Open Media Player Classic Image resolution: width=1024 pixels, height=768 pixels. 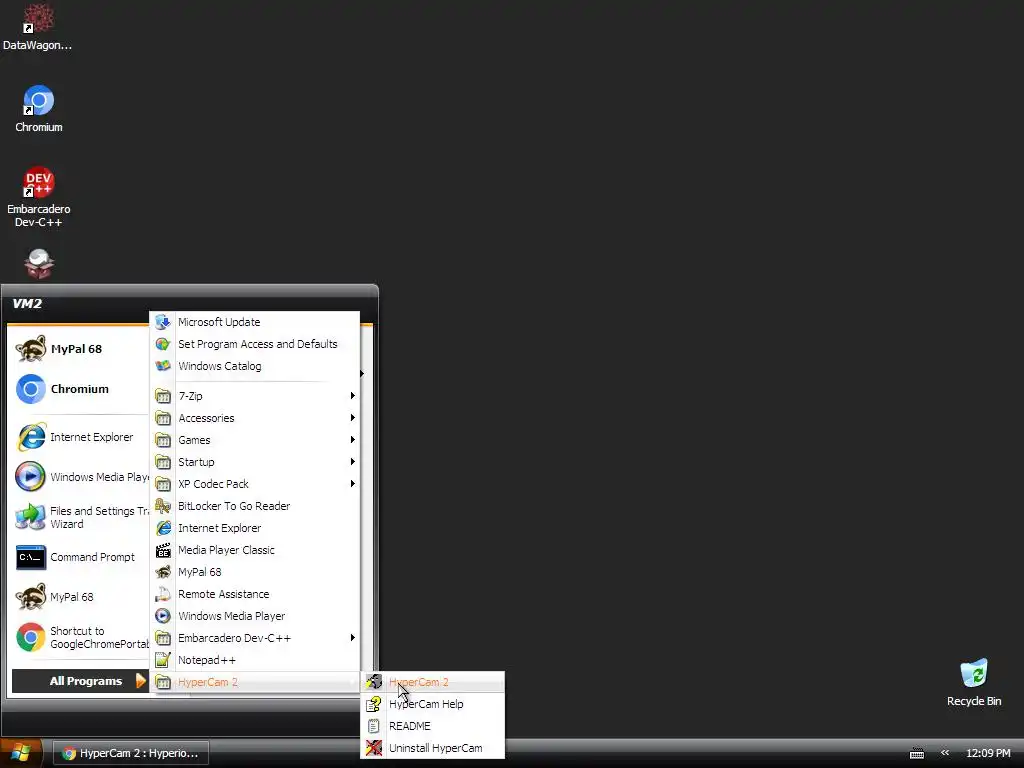[x=255, y=550]
